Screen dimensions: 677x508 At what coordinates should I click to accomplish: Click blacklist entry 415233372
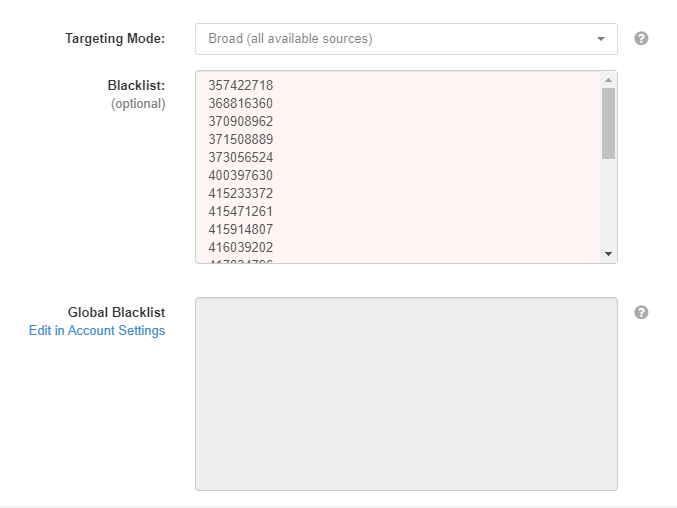[x=241, y=194]
